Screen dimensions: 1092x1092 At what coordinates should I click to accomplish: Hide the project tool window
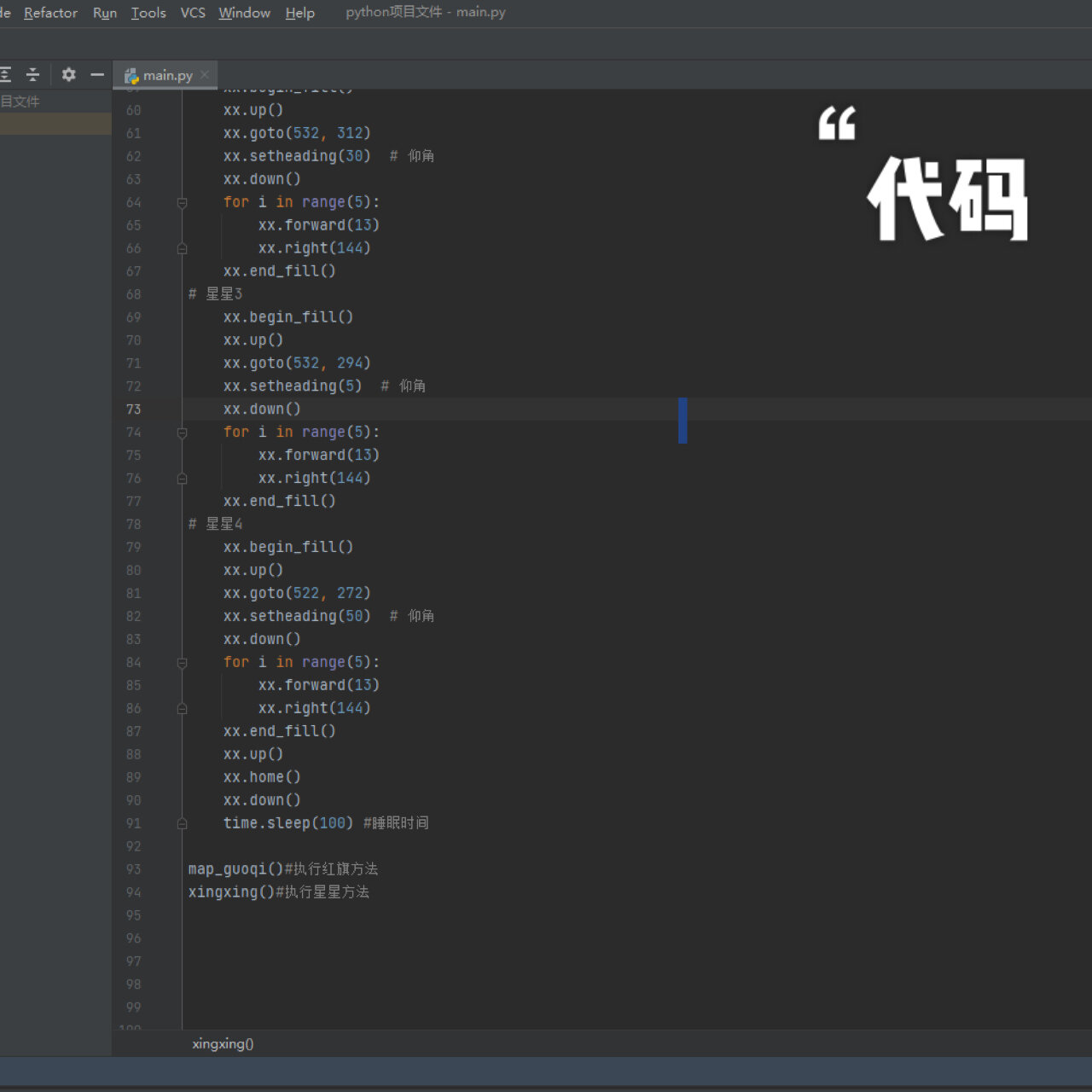tap(97, 74)
